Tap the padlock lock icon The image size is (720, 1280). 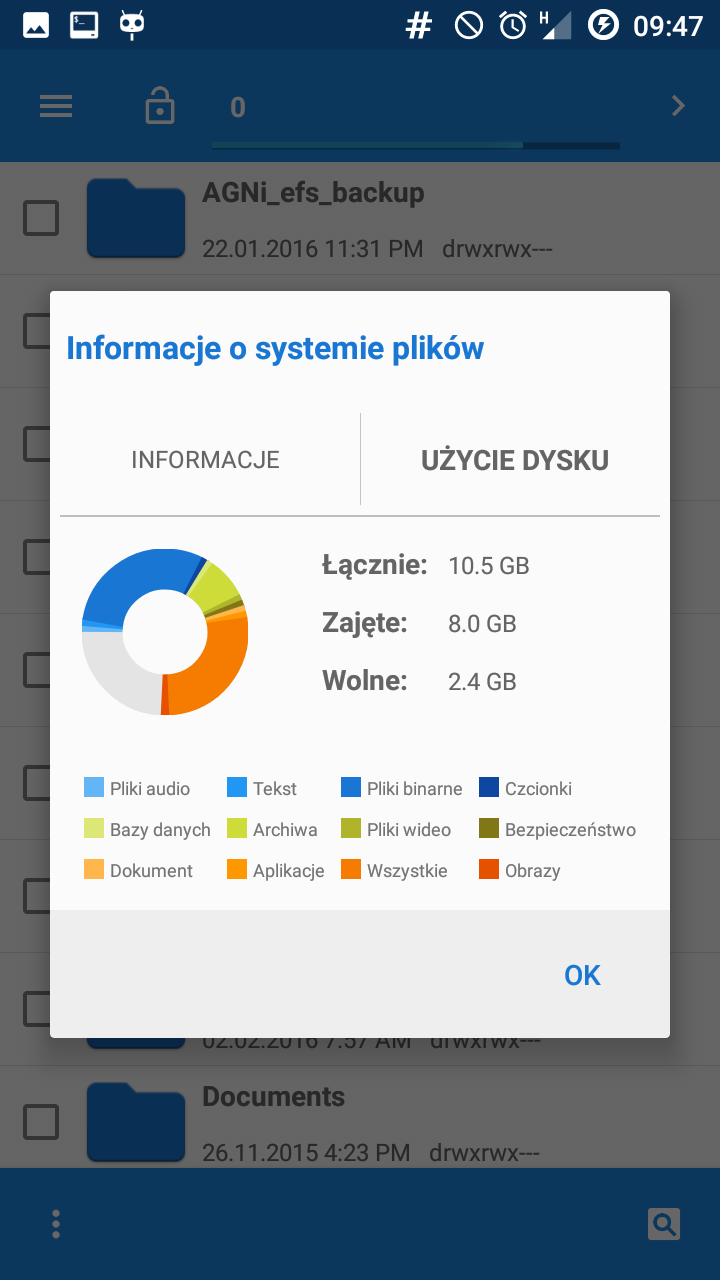pos(160,106)
